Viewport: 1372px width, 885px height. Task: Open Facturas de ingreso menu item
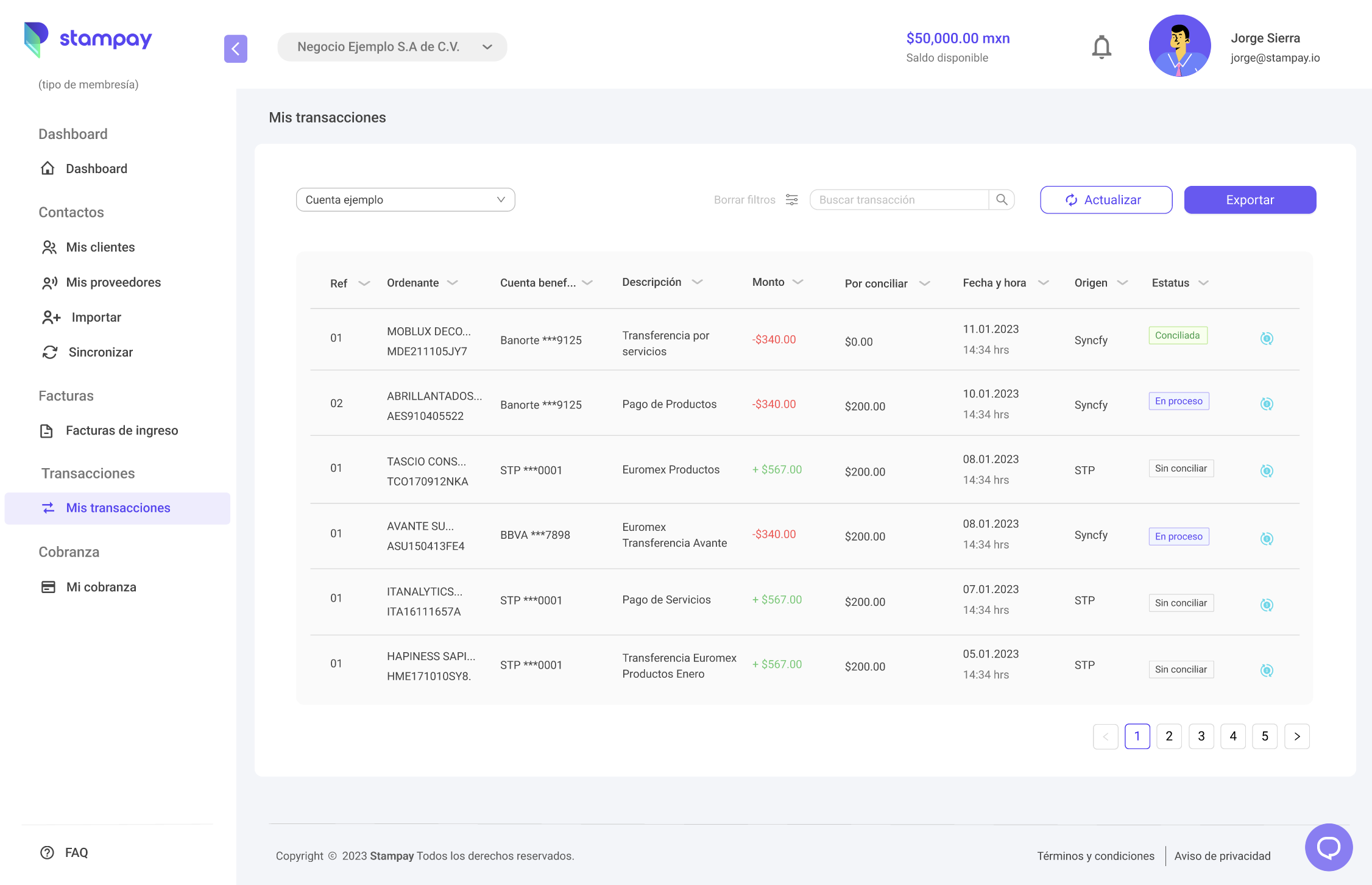click(x=121, y=431)
